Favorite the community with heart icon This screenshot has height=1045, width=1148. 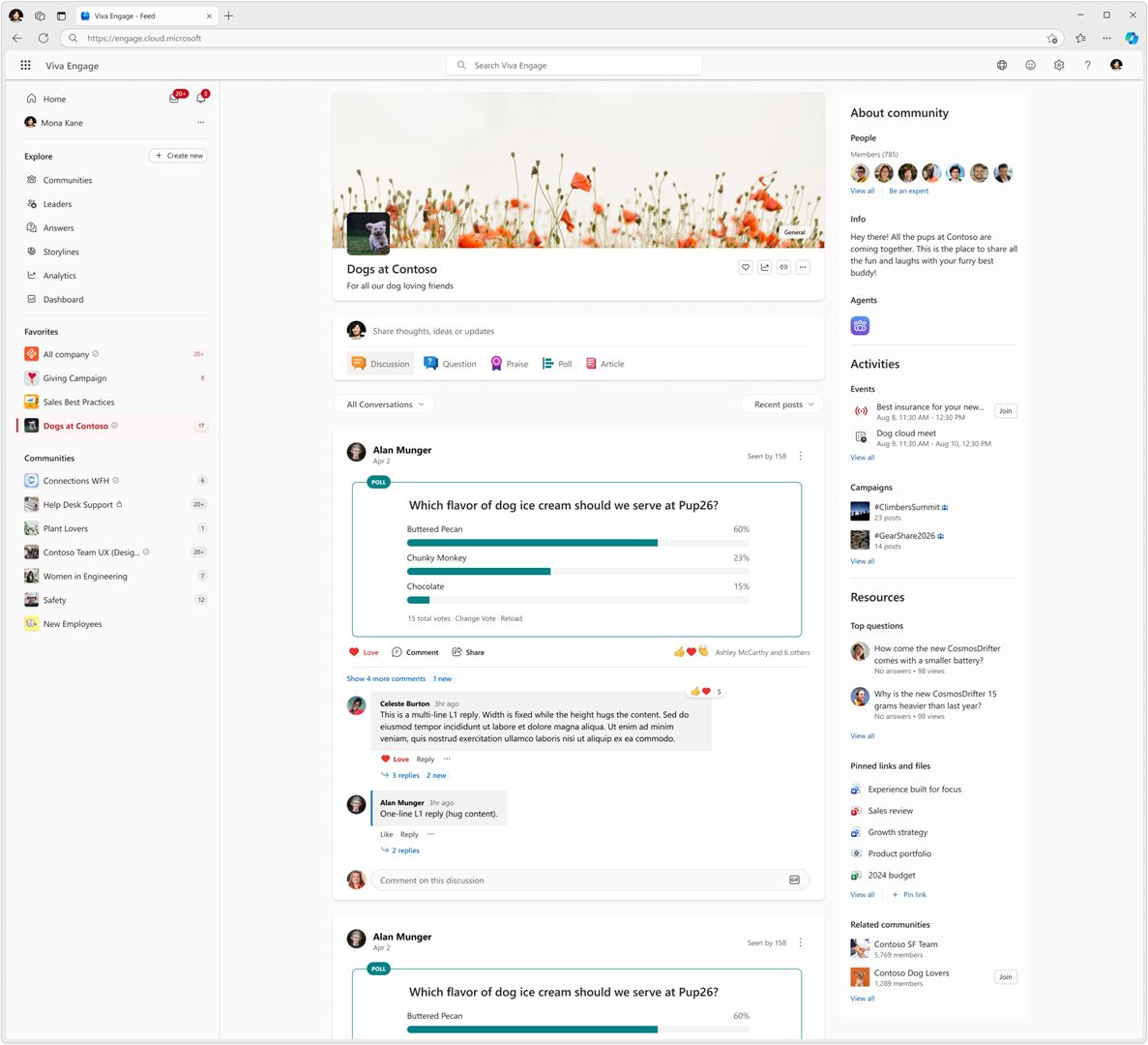point(746,267)
